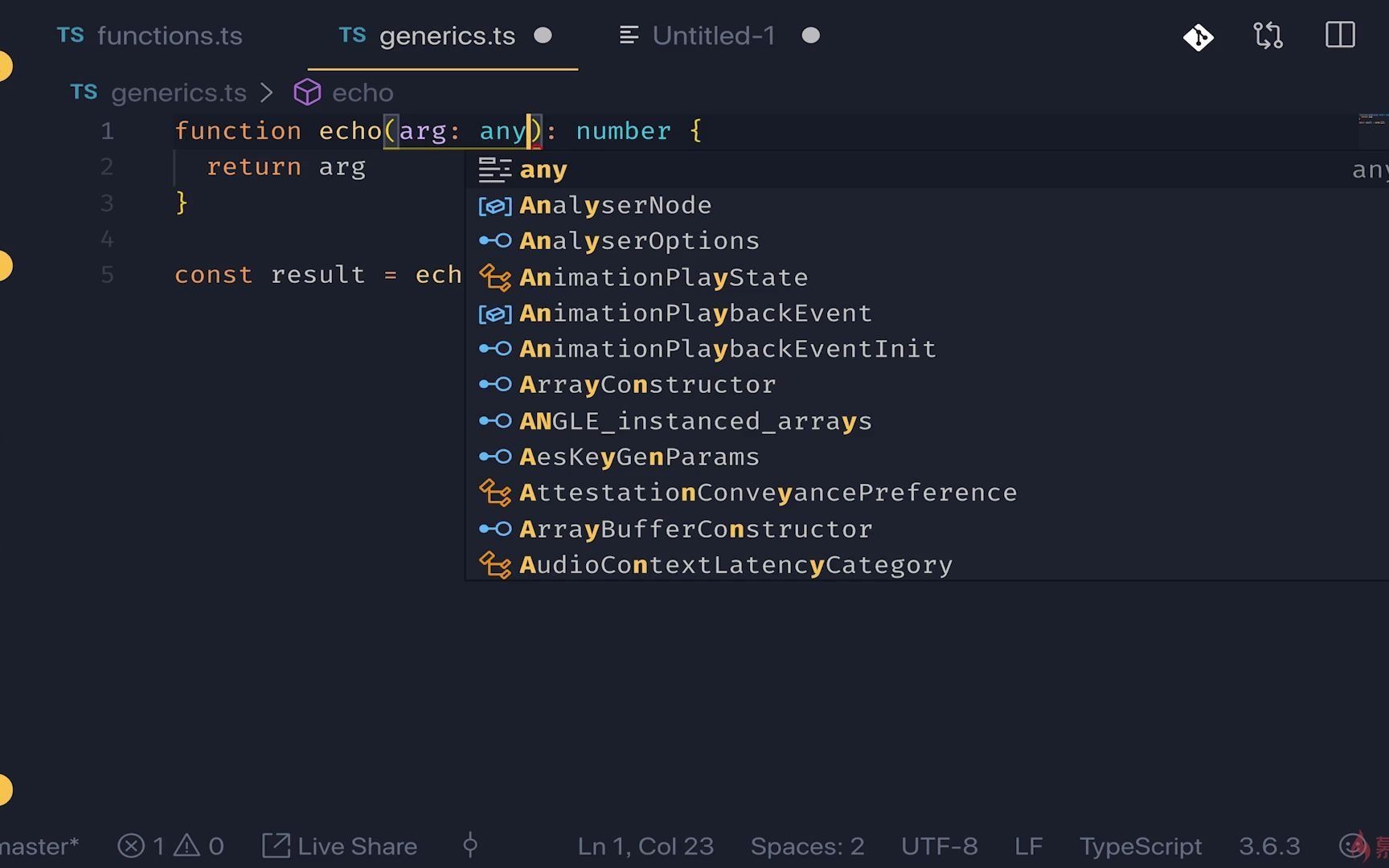Split the editor with layout icon

1340,35
